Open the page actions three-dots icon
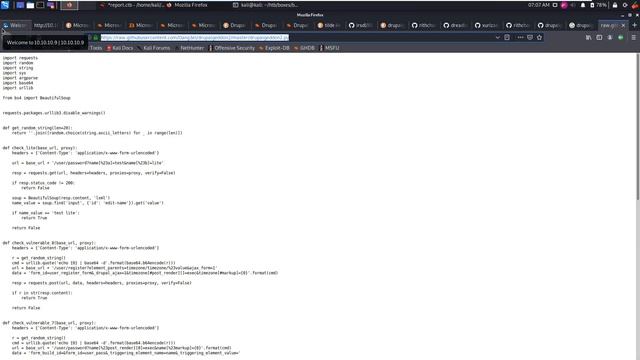Screen dimensions: 640x360 pos(520,38)
